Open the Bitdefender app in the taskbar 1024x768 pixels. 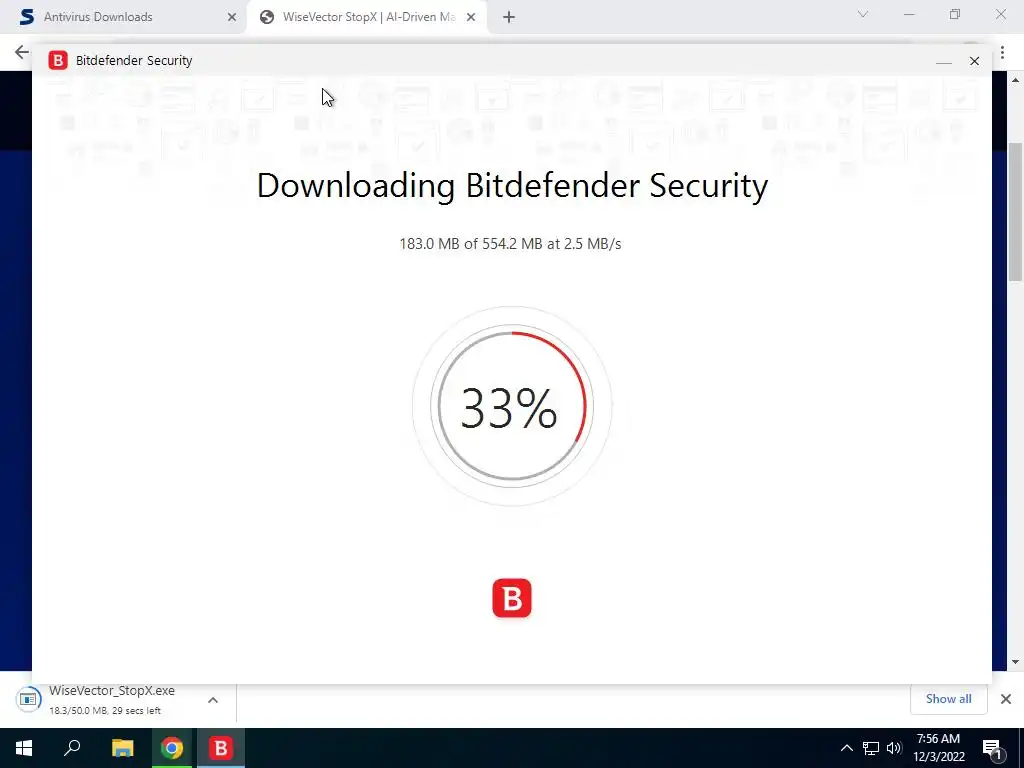221,748
